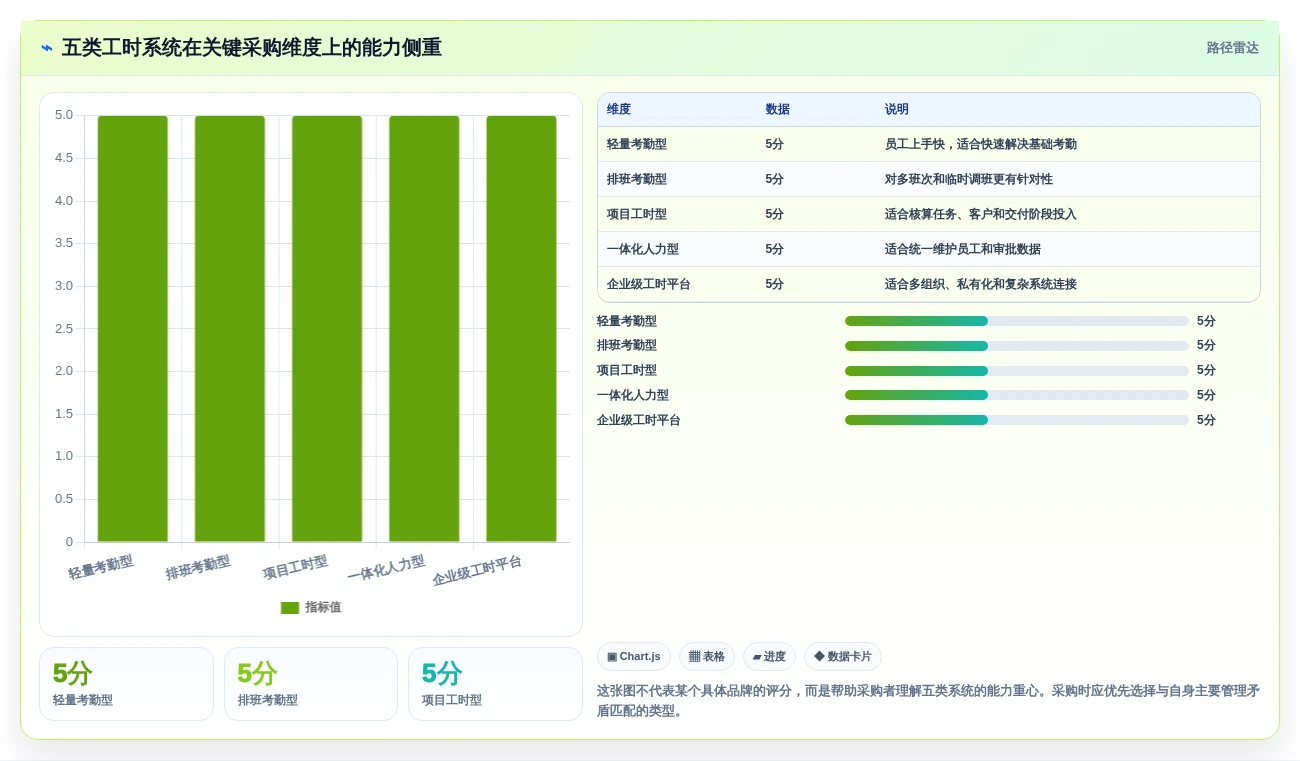Click the 轻量考勤型 5分 data card
1300x761 pixels.
pyautogui.click(x=126, y=684)
